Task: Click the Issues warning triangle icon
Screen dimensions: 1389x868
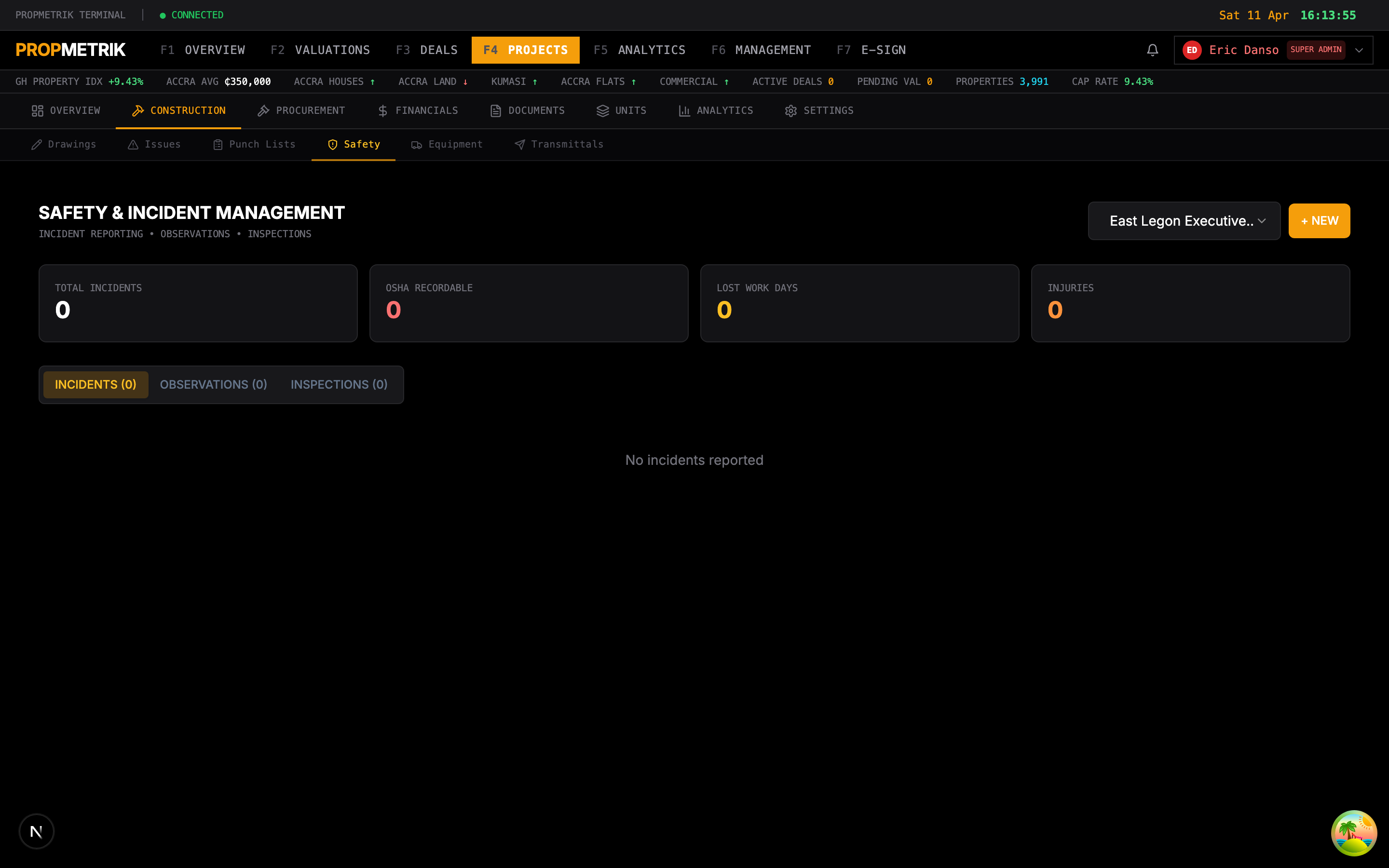Action: 133,145
